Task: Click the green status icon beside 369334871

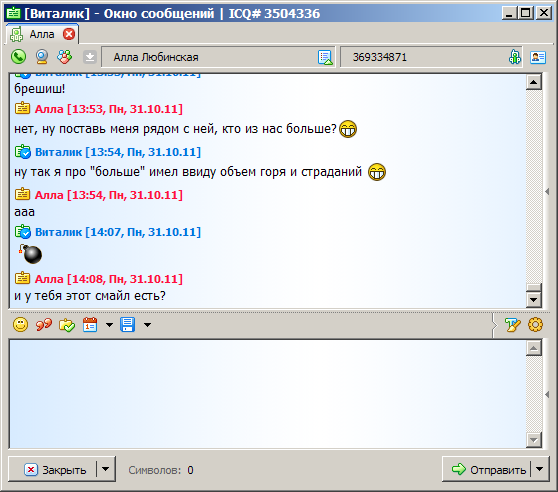Action: click(514, 57)
